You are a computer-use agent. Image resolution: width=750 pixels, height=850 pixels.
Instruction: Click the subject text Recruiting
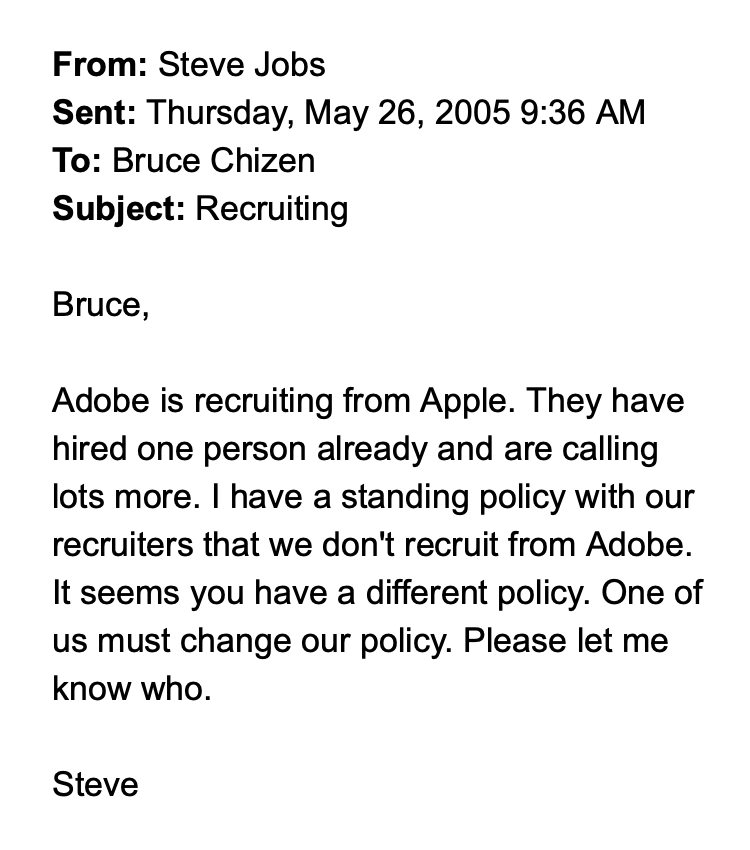272,209
